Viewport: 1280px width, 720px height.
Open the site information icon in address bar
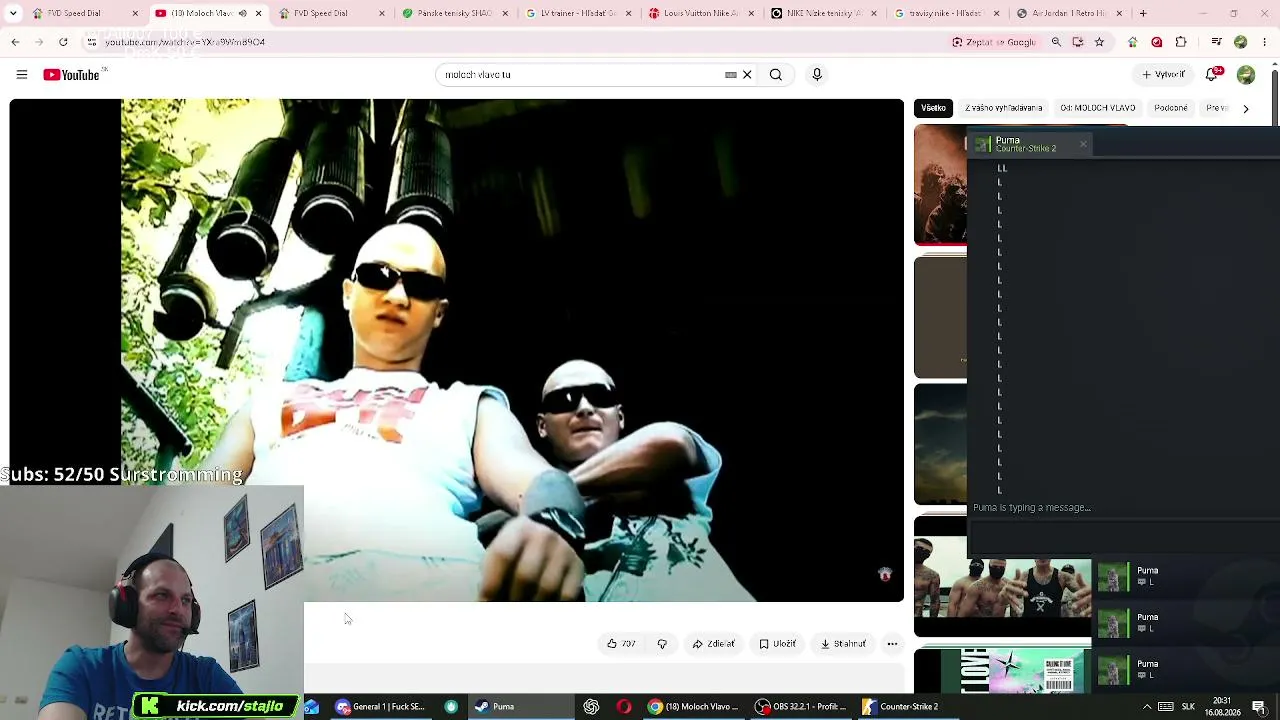pyautogui.click(x=92, y=42)
